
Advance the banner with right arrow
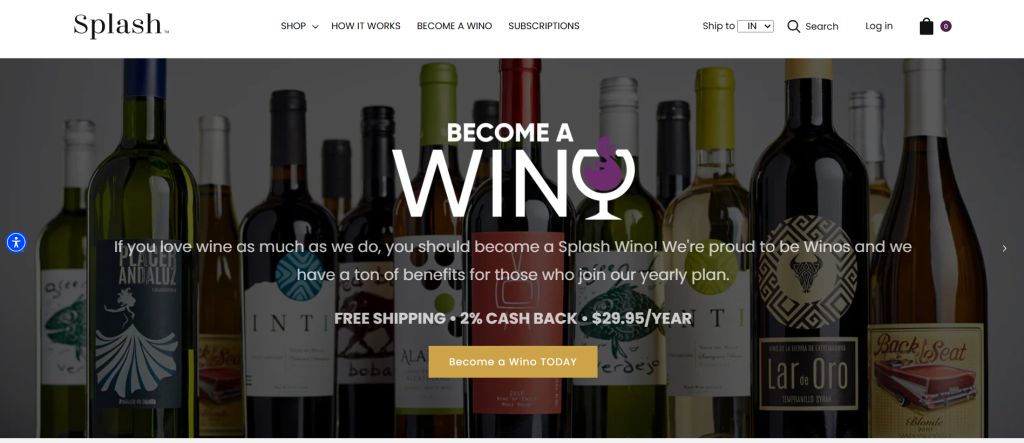click(1004, 248)
